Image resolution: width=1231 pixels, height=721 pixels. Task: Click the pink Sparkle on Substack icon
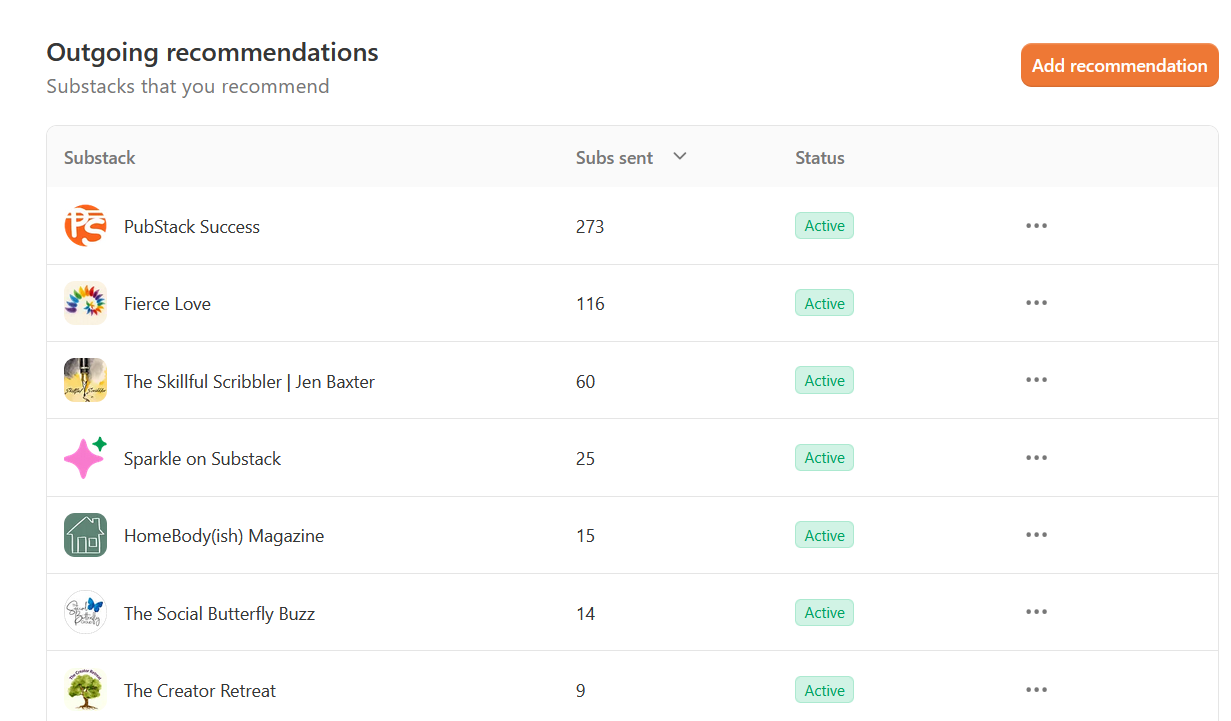point(85,458)
